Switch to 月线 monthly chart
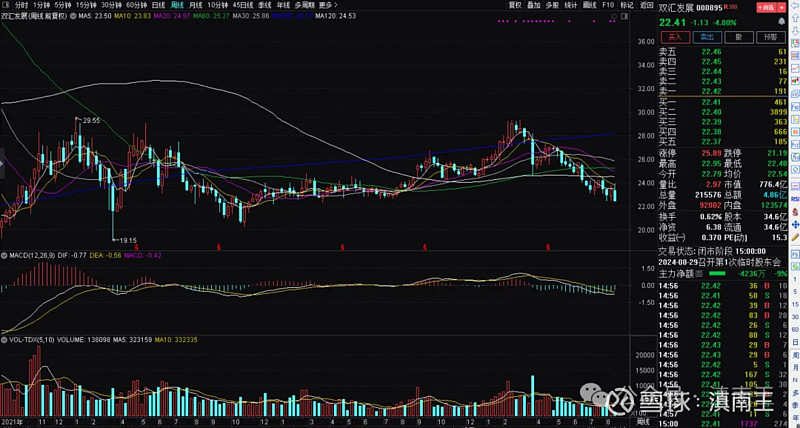Viewport: 800px width, 428px height. click(195, 5)
